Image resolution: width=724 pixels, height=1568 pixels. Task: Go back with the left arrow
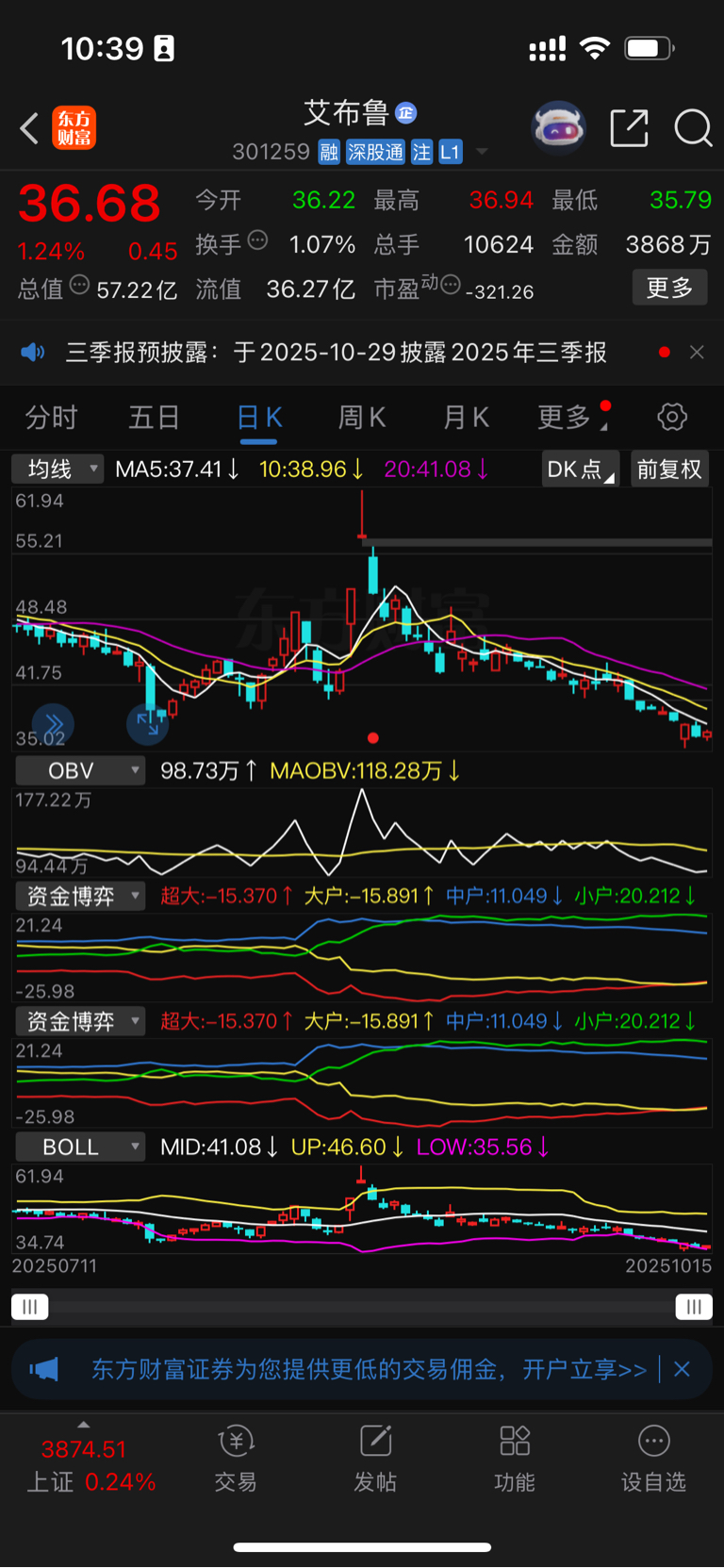[x=29, y=128]
